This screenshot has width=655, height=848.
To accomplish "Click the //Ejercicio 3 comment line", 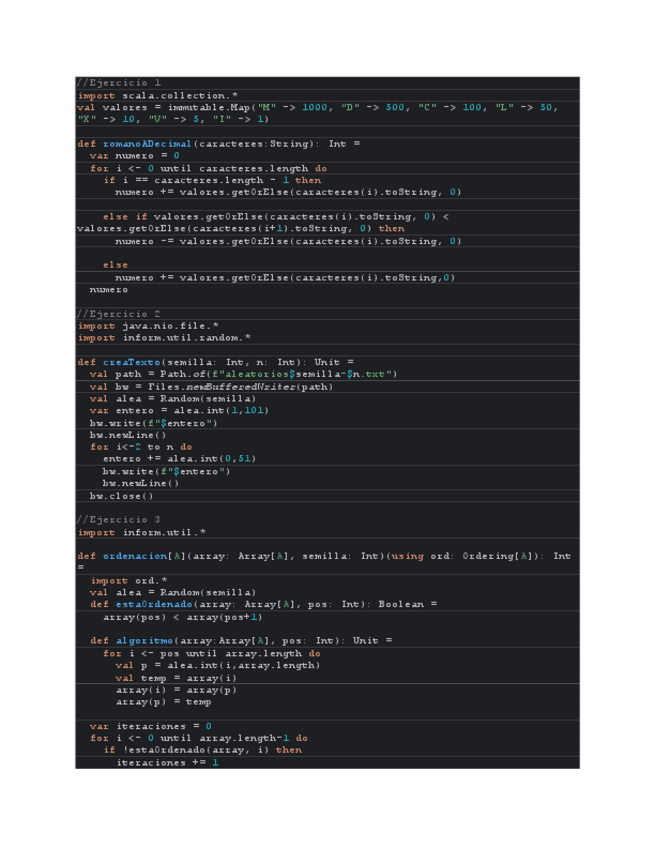I will click(119, 520).
